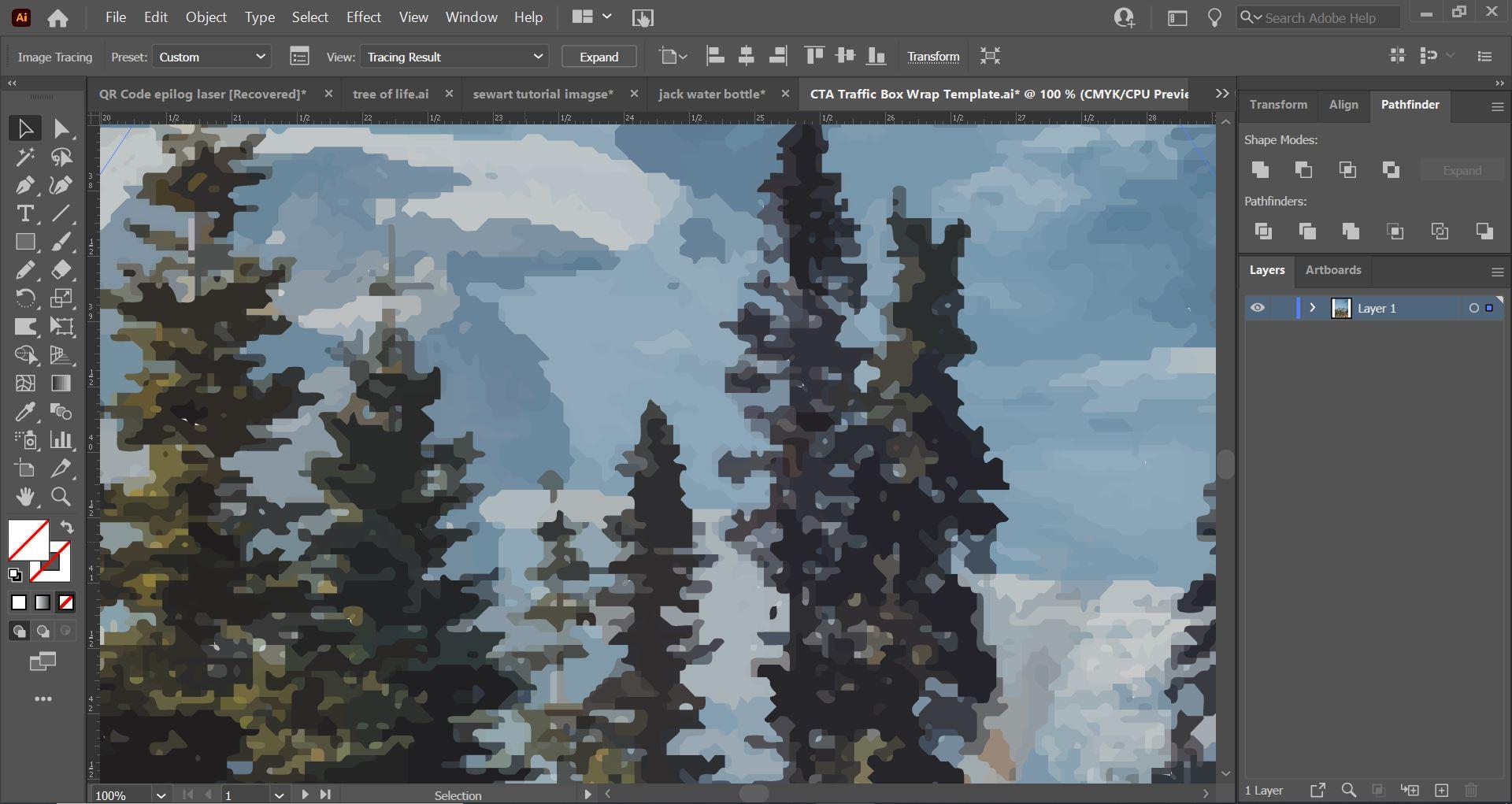This screenshot has width=1512, height=804.
Task: Switch to the Align panel tab
Action: (x=1343, y=105)
